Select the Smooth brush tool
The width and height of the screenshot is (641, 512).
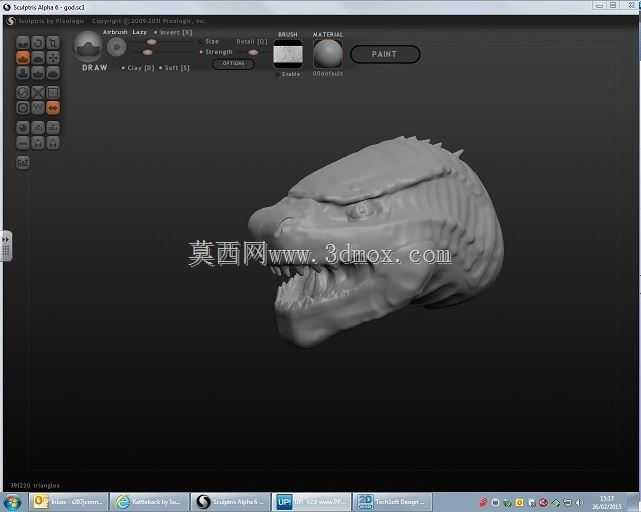tap(53, 73)
